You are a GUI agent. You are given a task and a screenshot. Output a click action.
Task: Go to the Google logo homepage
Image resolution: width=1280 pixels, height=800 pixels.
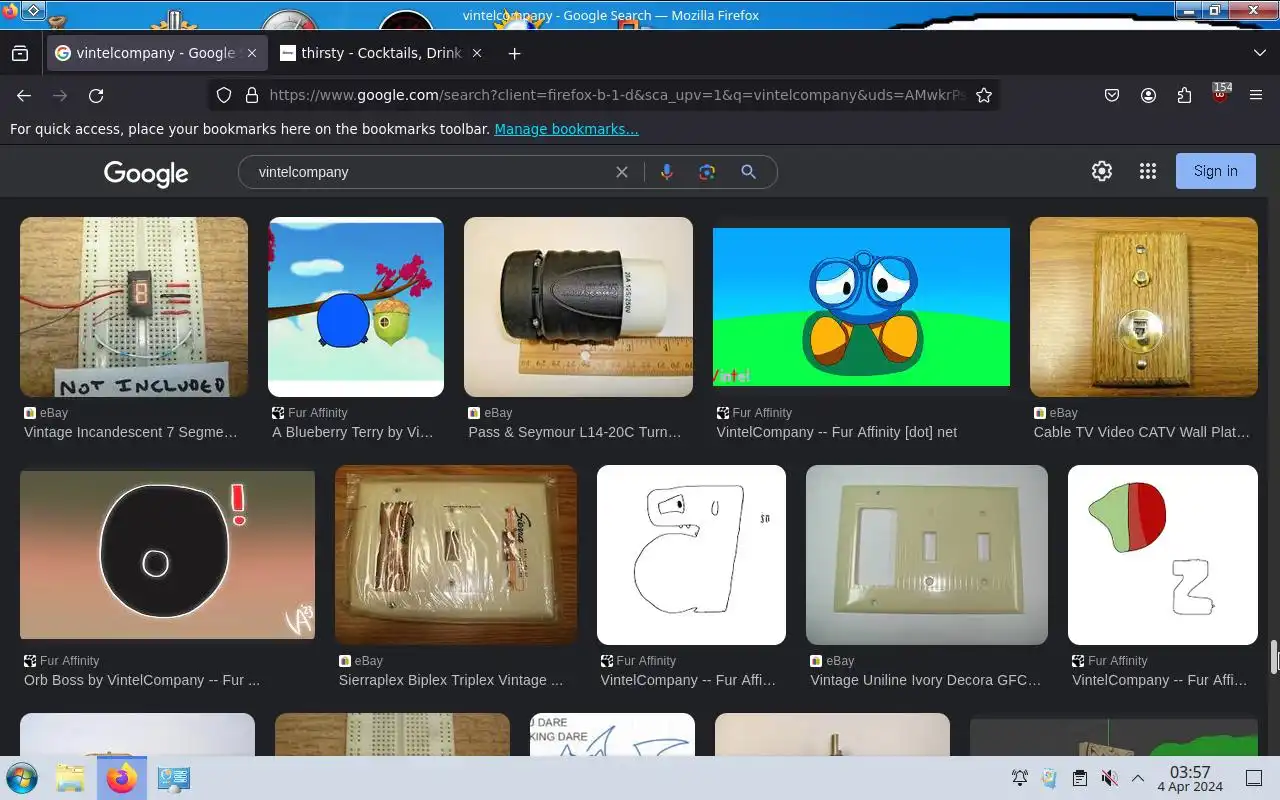(x=146, y=173)
